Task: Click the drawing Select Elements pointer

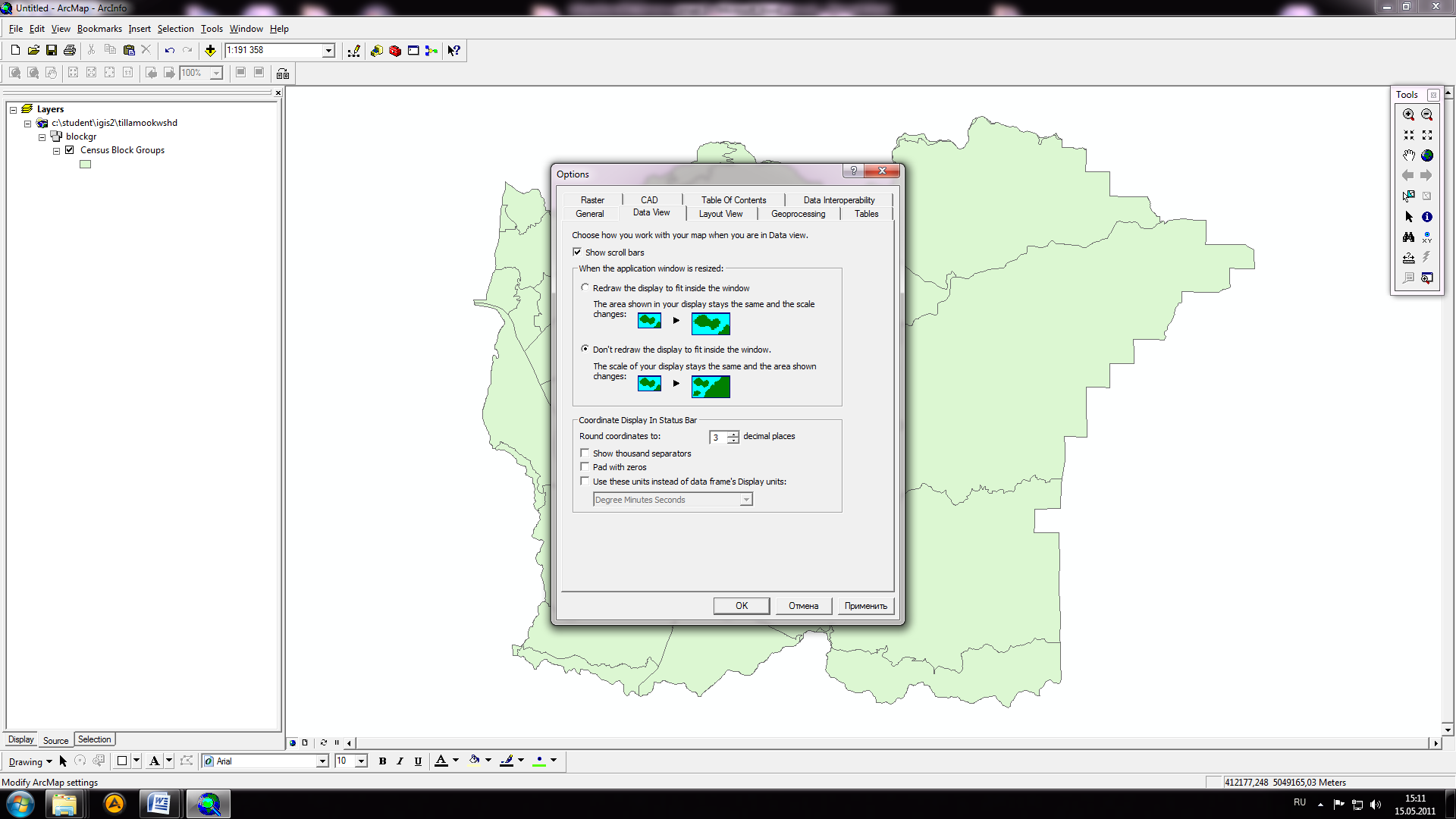Action: (63, 761)
